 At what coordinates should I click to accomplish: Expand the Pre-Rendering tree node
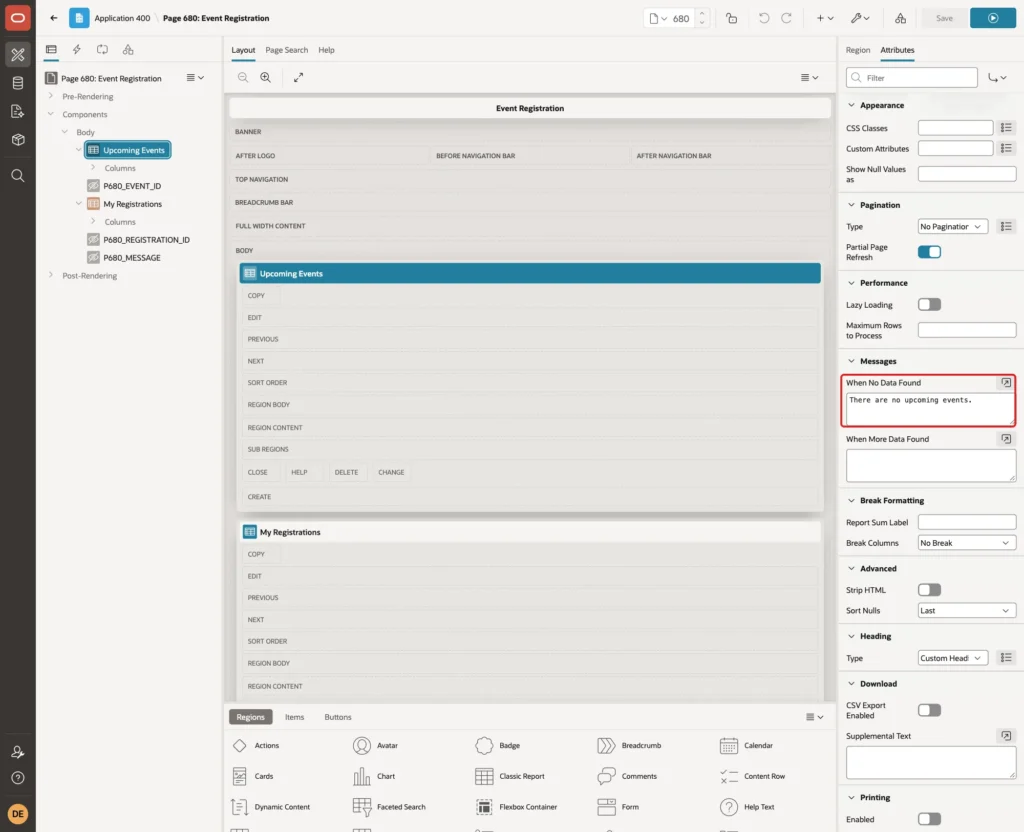[x=51, y=96]
